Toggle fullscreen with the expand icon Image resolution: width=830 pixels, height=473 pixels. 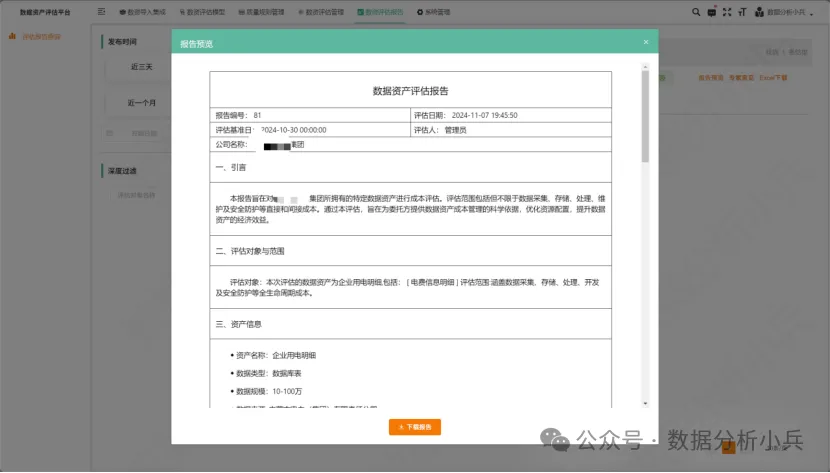click(x=727, y=12)
